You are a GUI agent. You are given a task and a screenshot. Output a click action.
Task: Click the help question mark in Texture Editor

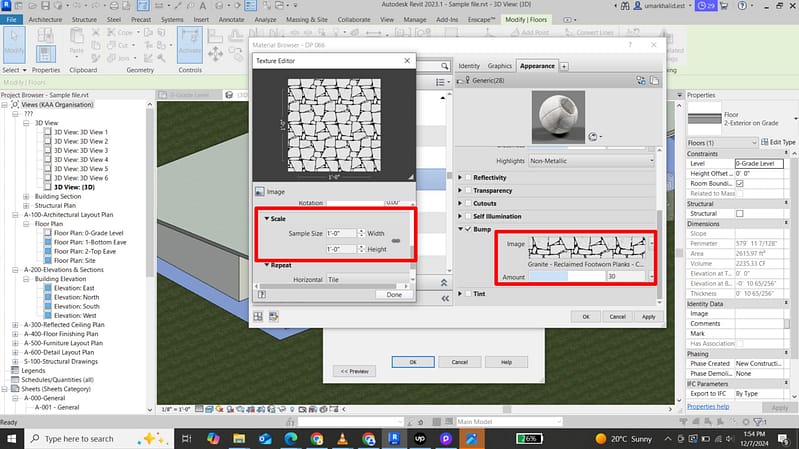pyautogui.click(x=261, y=294)
